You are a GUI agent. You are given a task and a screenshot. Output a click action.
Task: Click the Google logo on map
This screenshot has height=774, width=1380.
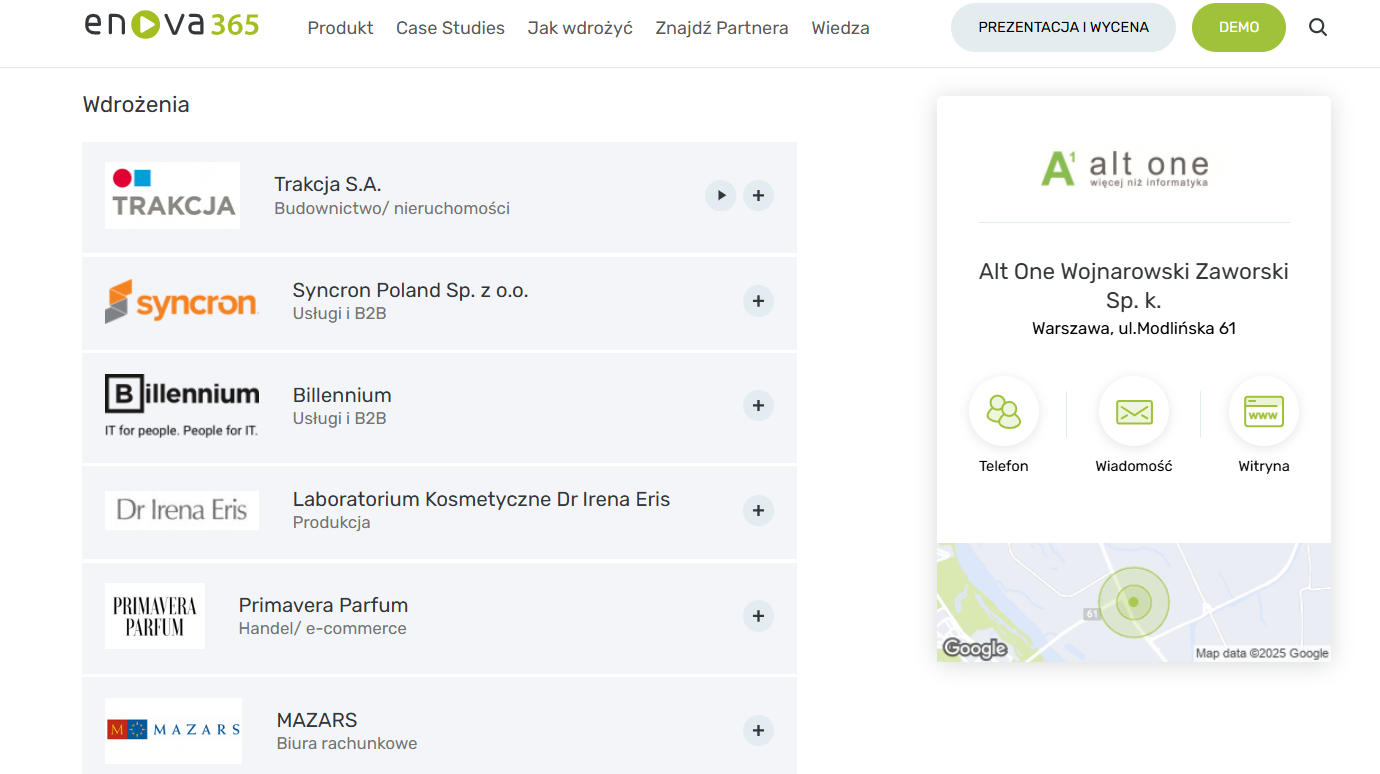click(x=974, y=648)
